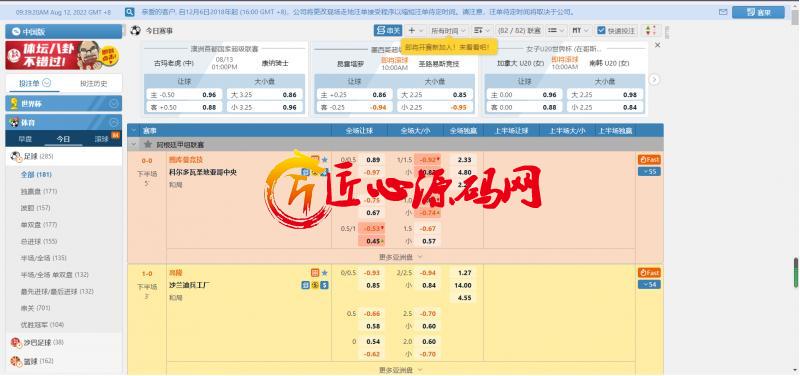Select 足球 (285) football in sidebar

(64, 156)
